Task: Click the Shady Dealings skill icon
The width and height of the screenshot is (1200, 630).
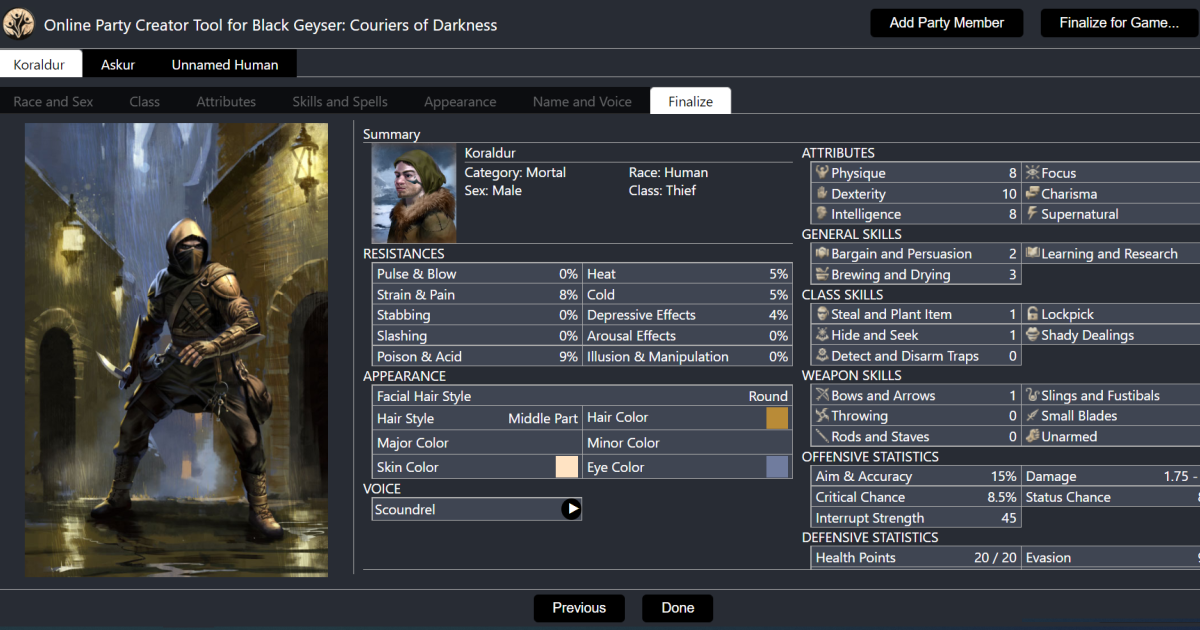Action: (1032, 335)
